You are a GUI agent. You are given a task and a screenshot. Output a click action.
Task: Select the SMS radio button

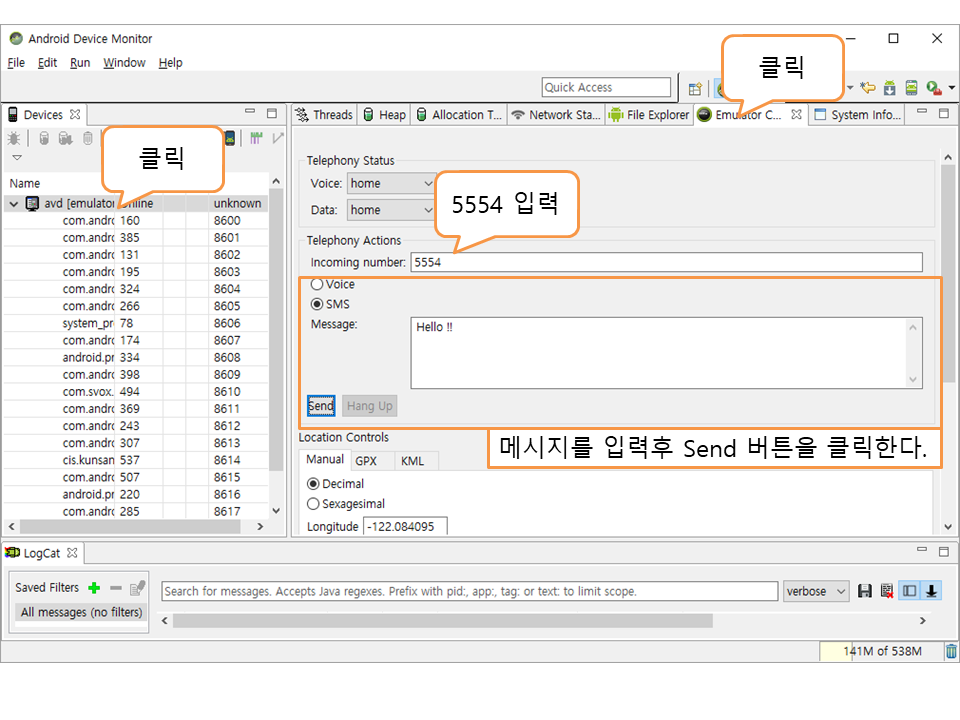[x=317, y=304]
